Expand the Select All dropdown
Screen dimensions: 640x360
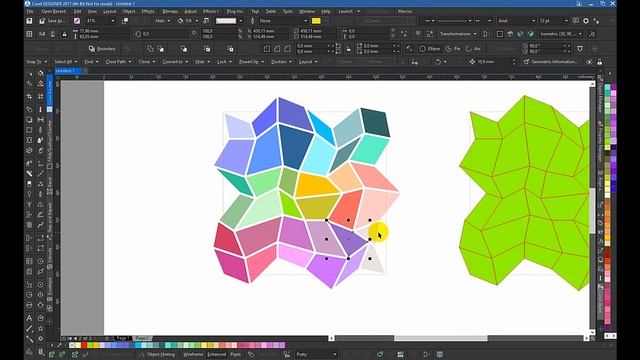click(x=66, y=62)
